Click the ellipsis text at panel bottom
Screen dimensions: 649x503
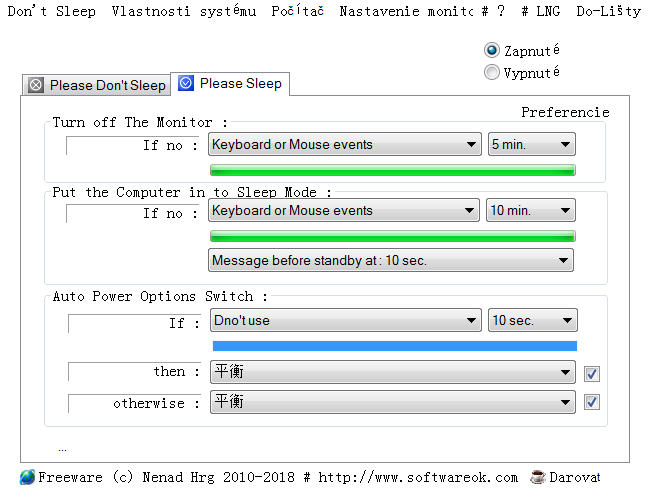coord(62,449)
